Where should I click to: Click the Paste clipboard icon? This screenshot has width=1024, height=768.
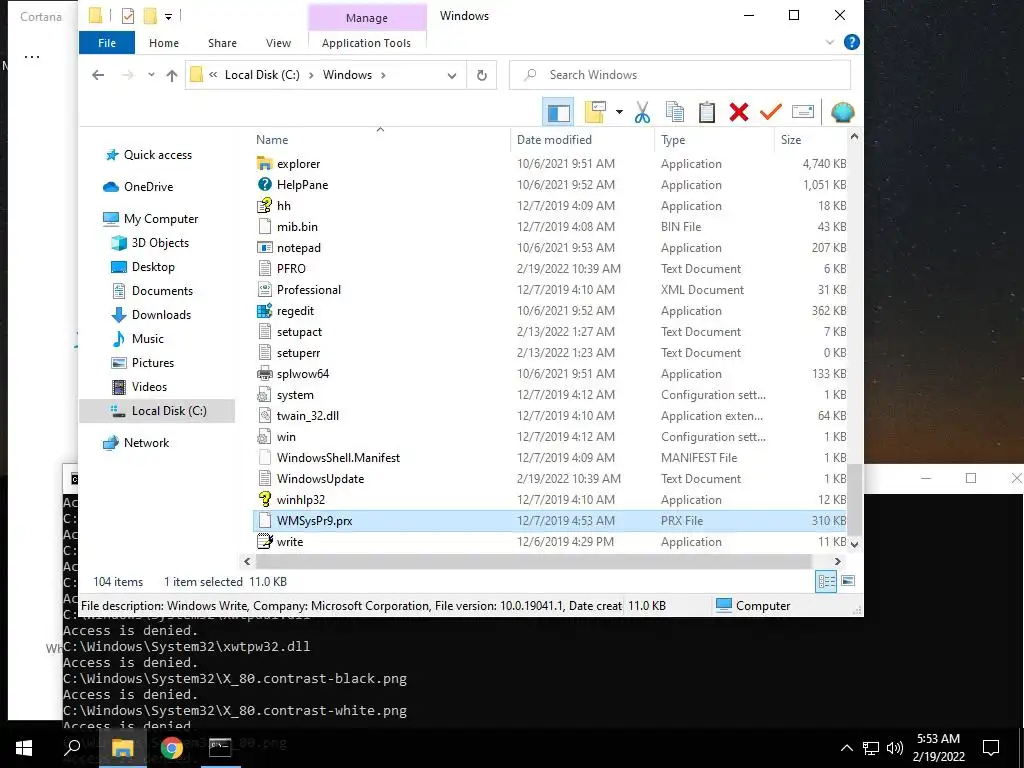pos(707,112)
